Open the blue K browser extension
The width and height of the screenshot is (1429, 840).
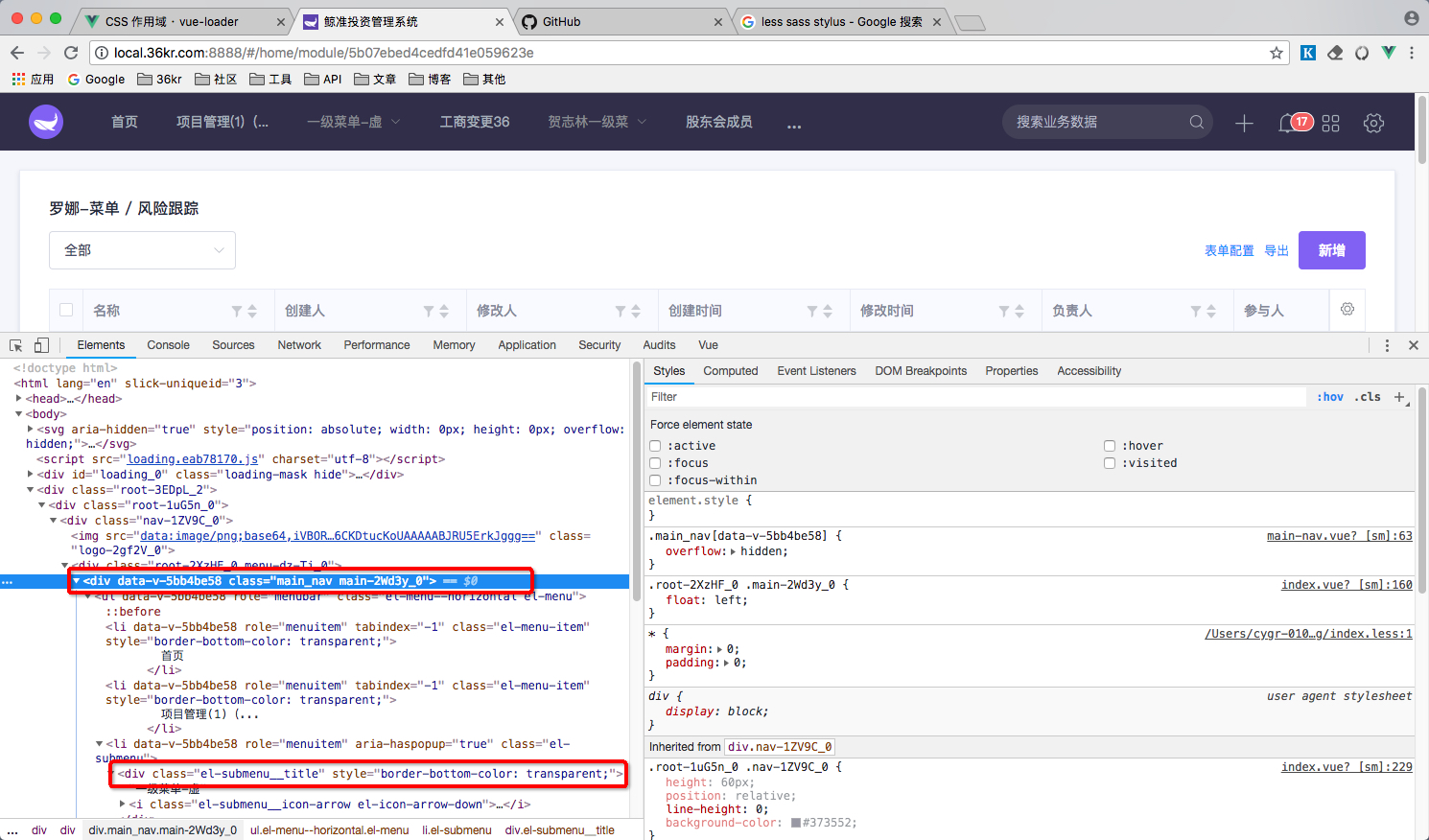(x=1308, y=53)
